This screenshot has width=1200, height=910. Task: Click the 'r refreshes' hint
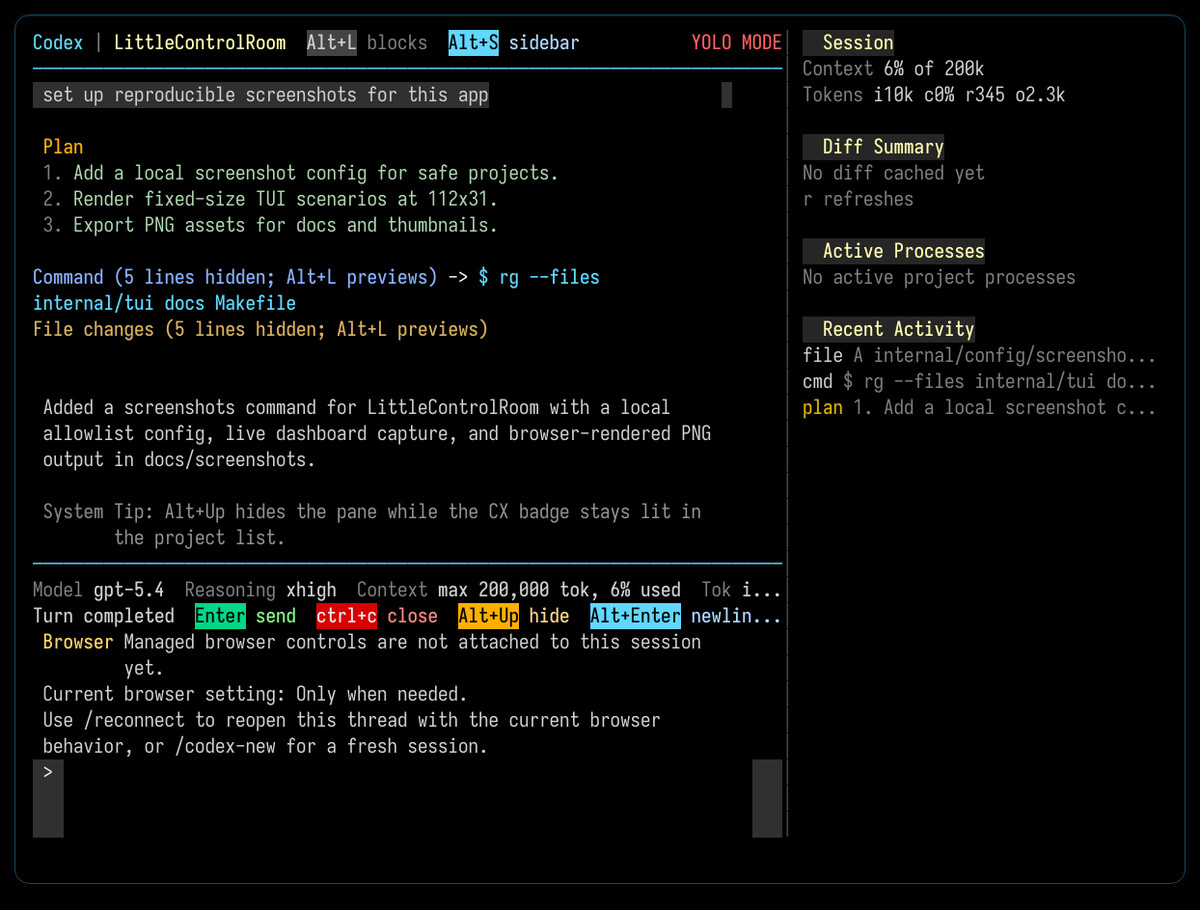point(858,199)
